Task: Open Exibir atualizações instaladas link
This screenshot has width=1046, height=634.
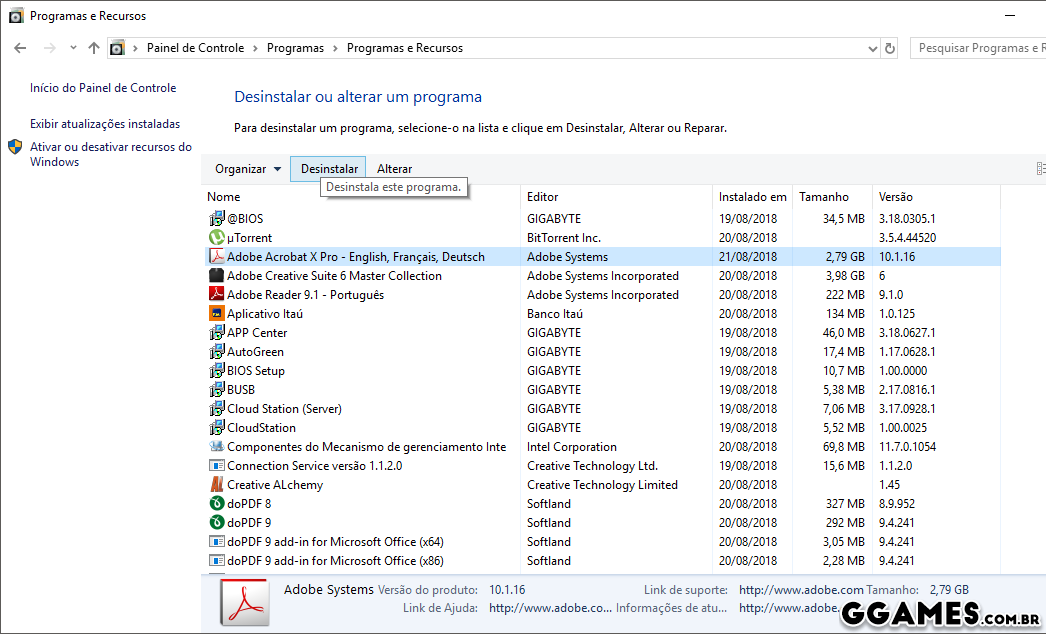Action: (105, 124)
